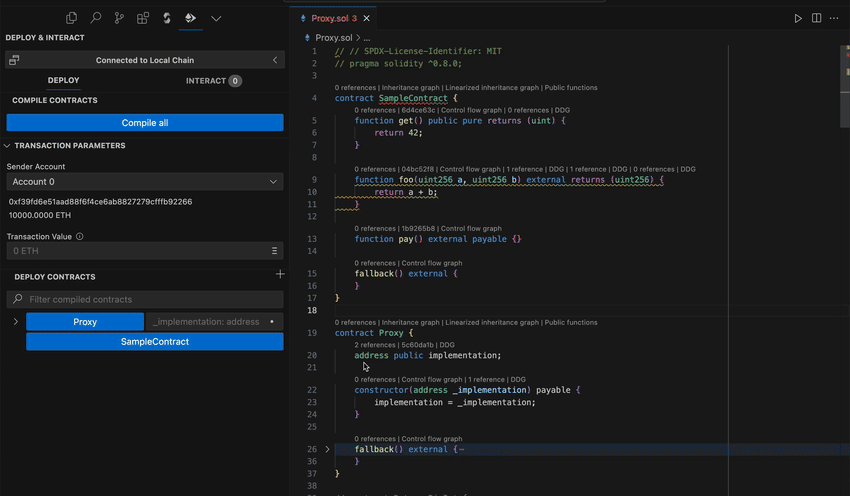This screenshot has height=496, width=850.
Task: Open the Source Control icon
Action: pos(120,18)
